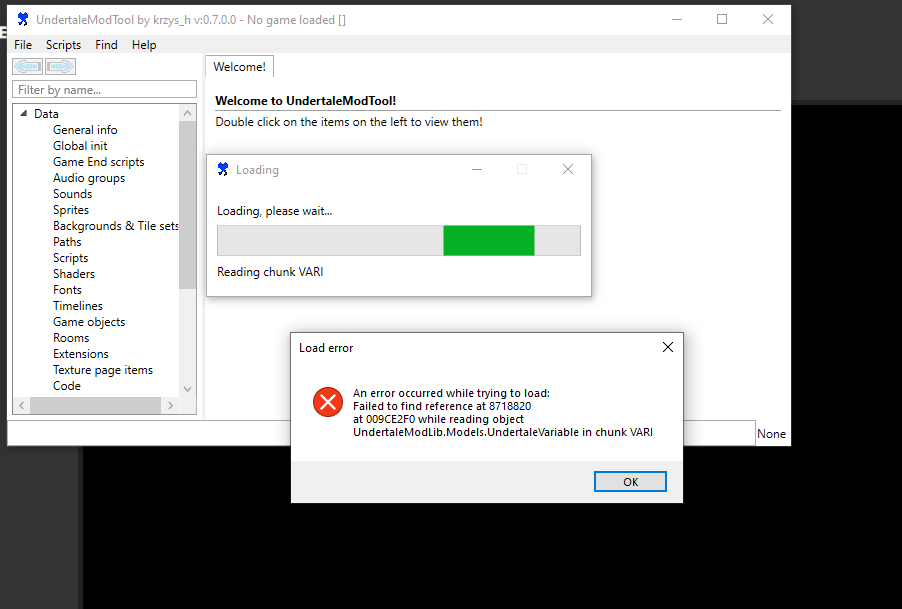Click 'Loading, please wait...' text

pos(274,211)
